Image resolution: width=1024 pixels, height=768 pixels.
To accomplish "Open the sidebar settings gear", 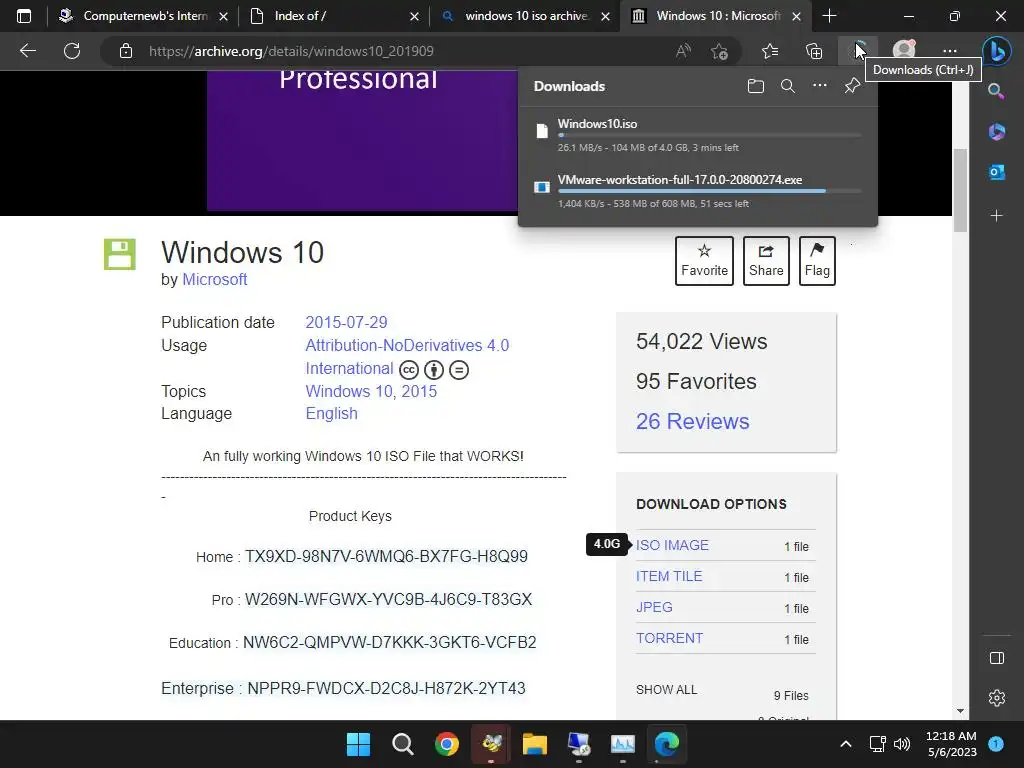I will (997, 698).
